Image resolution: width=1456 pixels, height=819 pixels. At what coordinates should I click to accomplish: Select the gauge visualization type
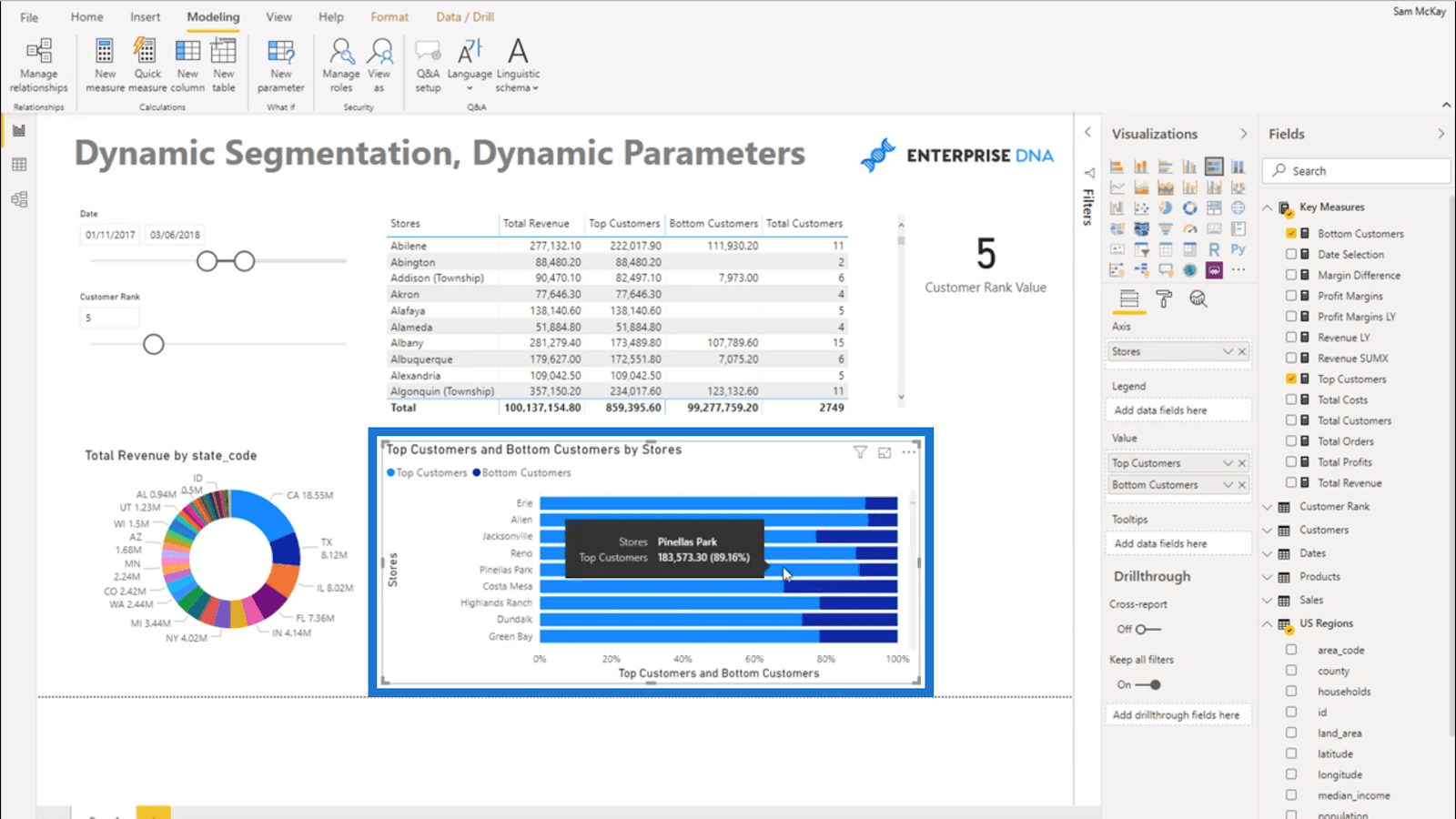point(1189,229)
